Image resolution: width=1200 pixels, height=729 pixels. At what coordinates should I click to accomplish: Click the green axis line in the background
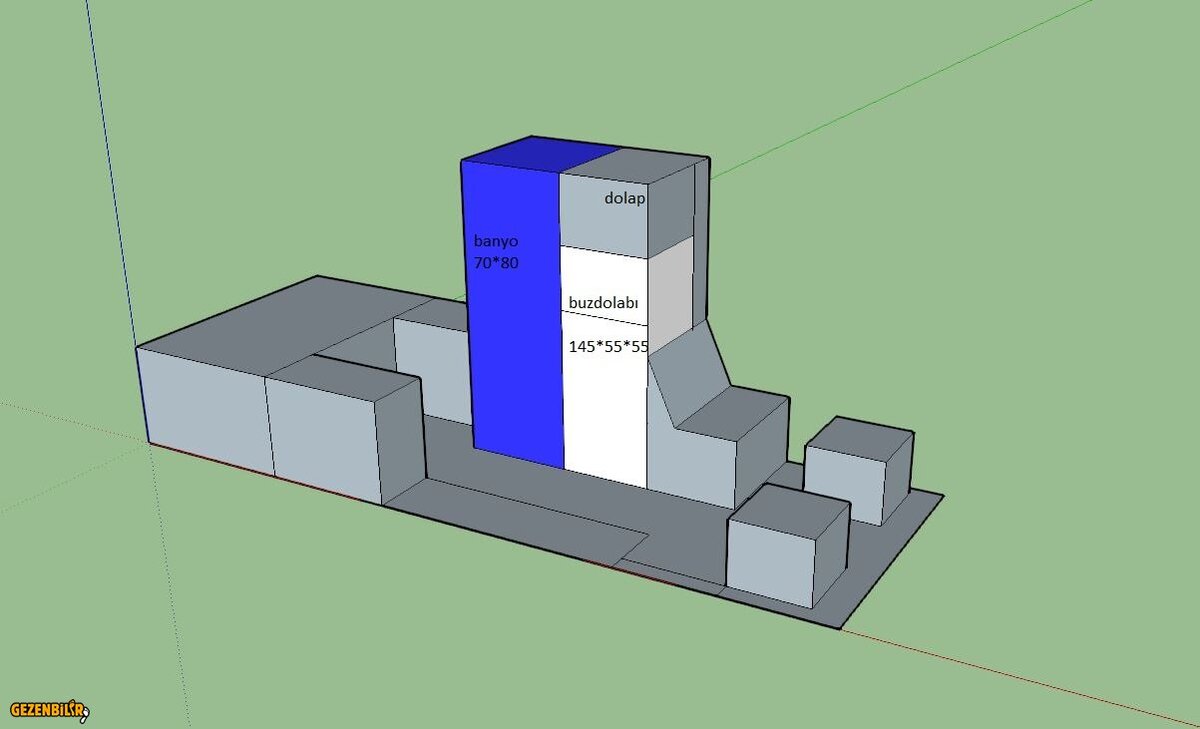900,92
